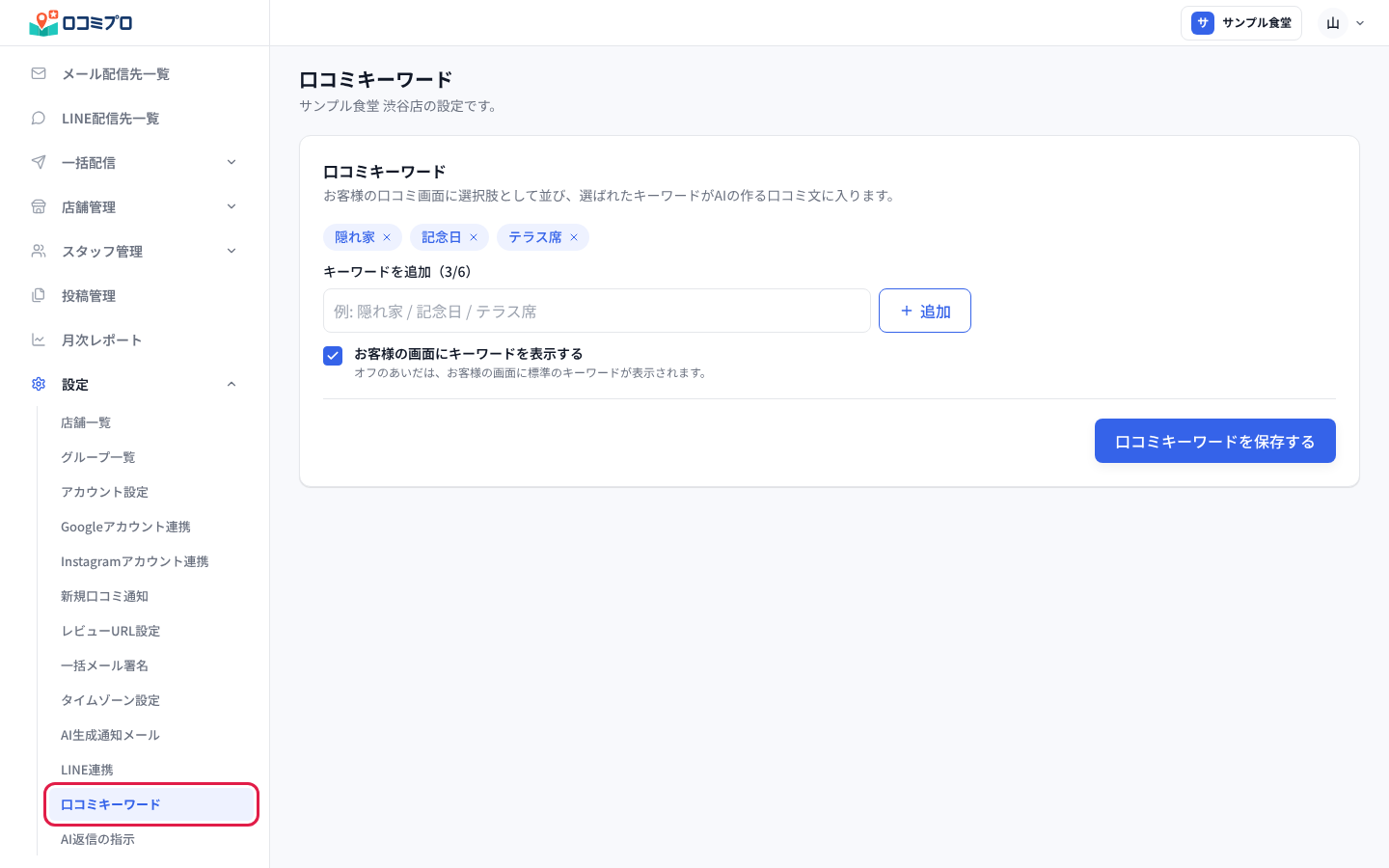Screen dimensions: 1389x868
Task: Open the user account dropdown arrow
Action: [1360, 23]
